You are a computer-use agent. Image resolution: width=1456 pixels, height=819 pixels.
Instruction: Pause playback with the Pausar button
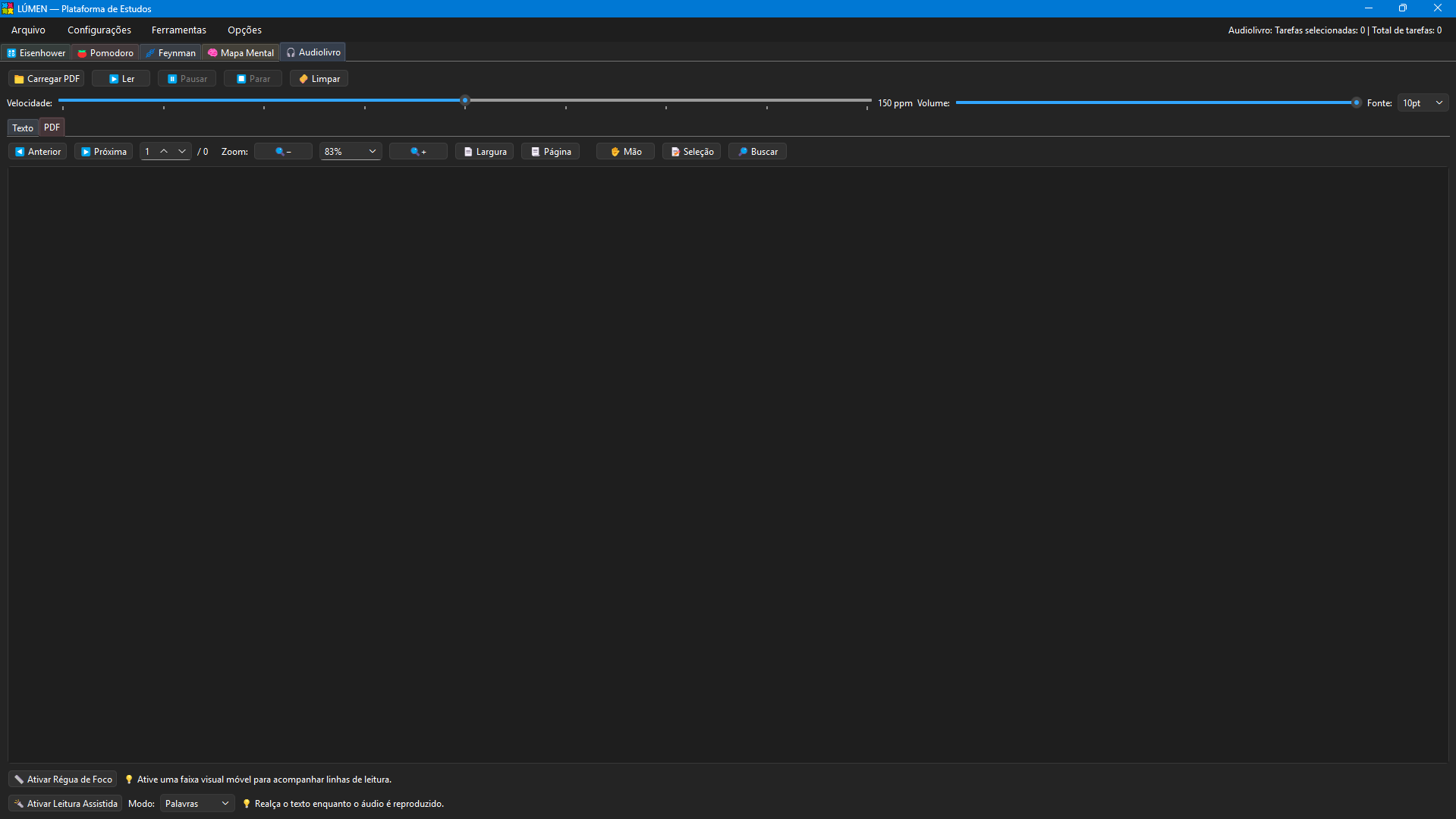pyautogui.click(x=187, y=79)
